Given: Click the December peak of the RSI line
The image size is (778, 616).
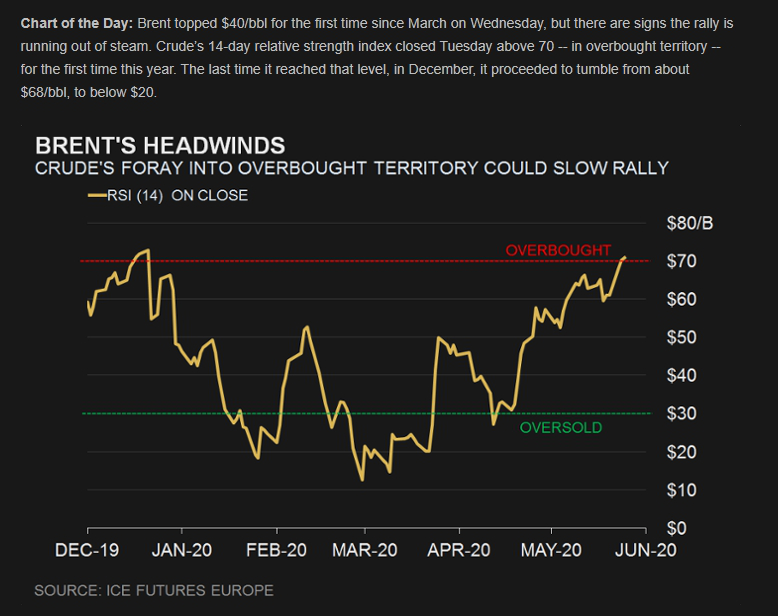Looking at the screenshot, I should tap(148, 250).
